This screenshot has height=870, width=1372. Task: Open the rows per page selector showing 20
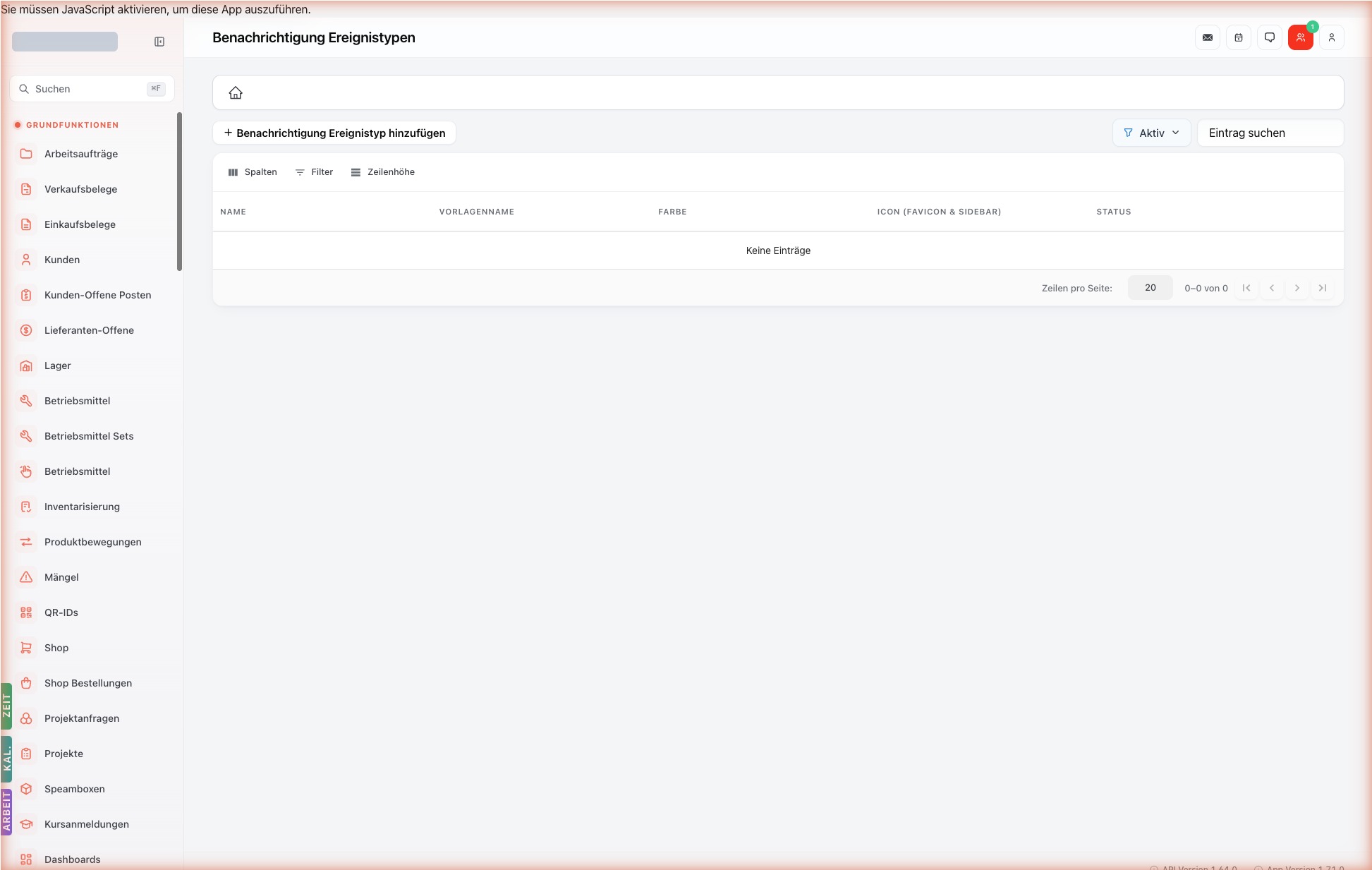coord(1150,288)
